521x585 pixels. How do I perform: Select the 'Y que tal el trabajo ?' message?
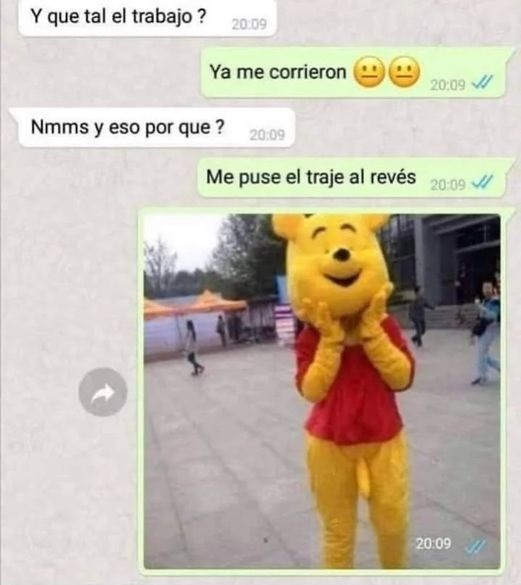[x=147, y=18]
